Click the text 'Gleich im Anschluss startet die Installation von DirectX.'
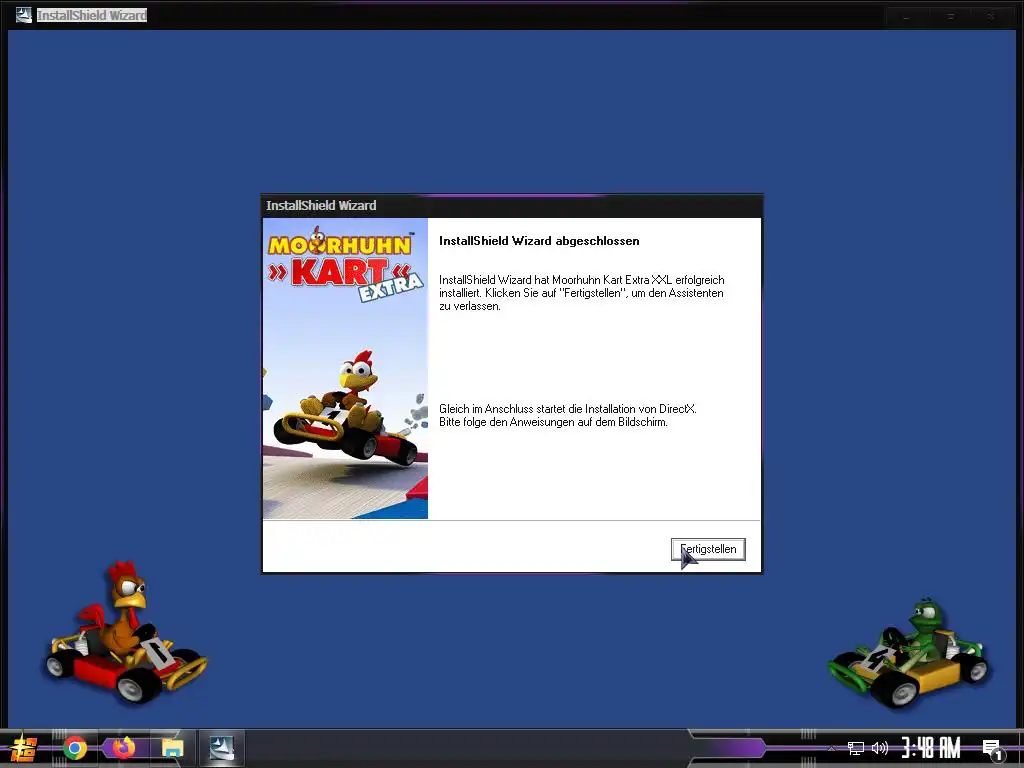The width and height of the screenshot is (1024, 768). pos(568,409)
